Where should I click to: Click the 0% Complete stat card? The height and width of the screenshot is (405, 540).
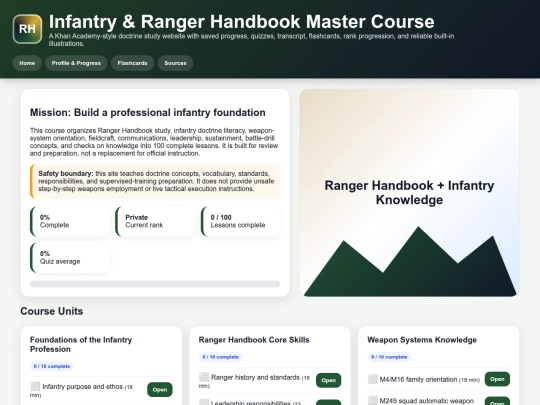pyautogui.click(x=70, y=221)
